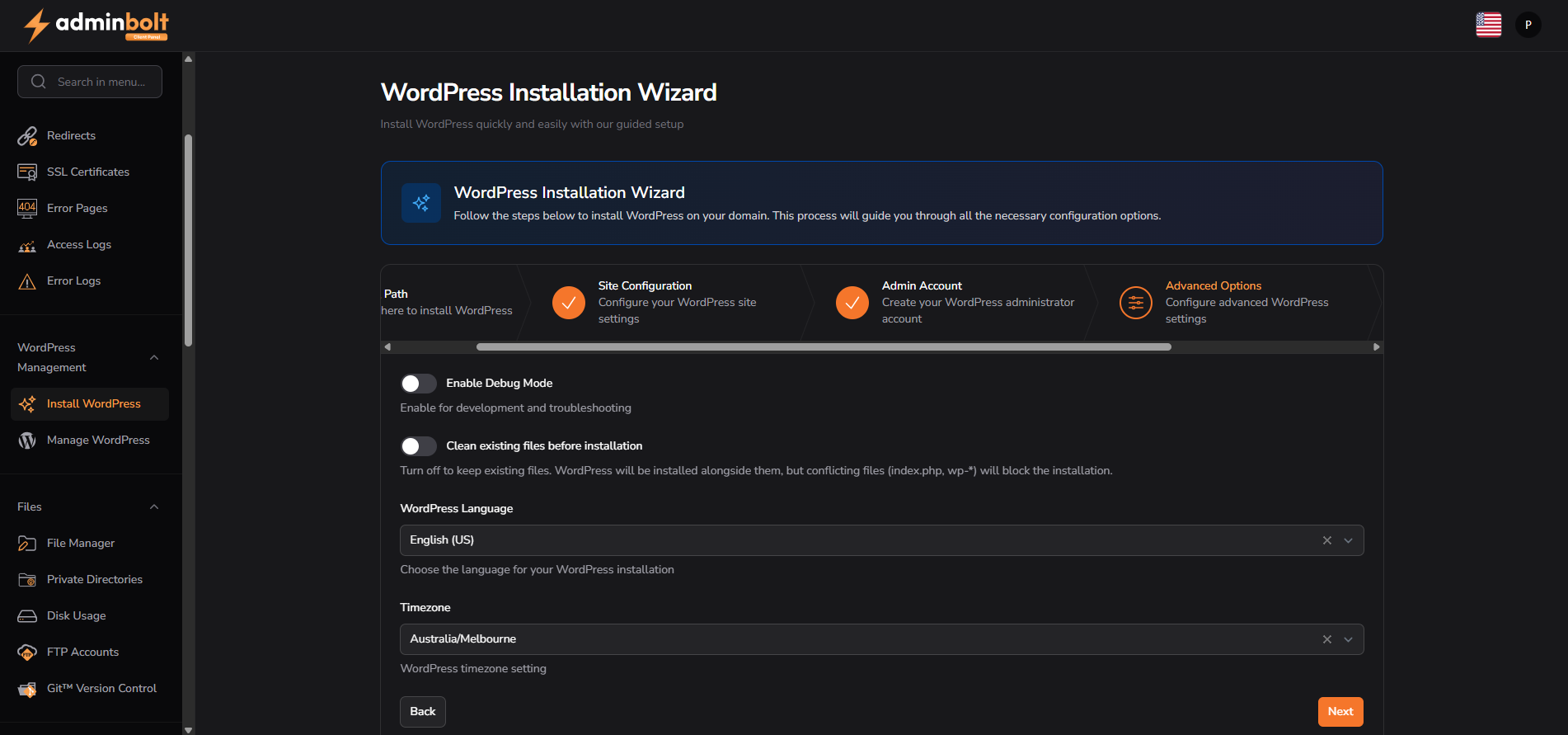Open Private Directories menu item

click(90, 580)
